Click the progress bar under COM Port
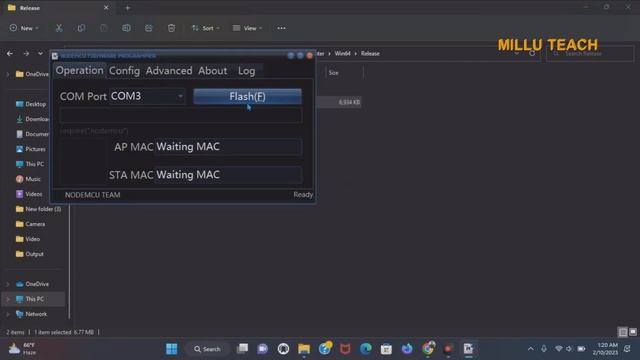The width and height of the screenshot is (640, 360). tap(181, 116)
